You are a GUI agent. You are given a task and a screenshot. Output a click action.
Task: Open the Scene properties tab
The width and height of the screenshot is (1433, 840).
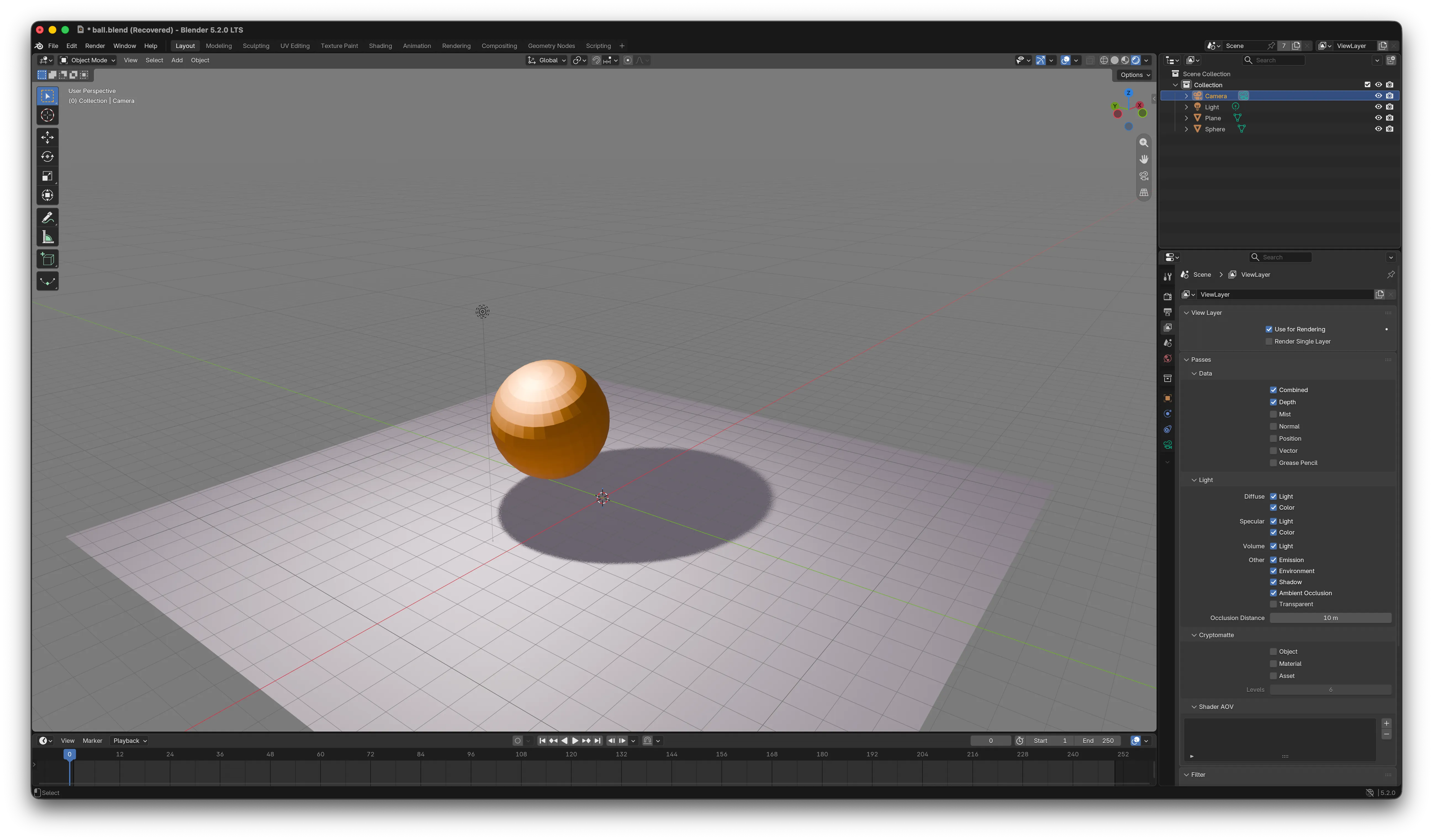[x=1167, y=343]
